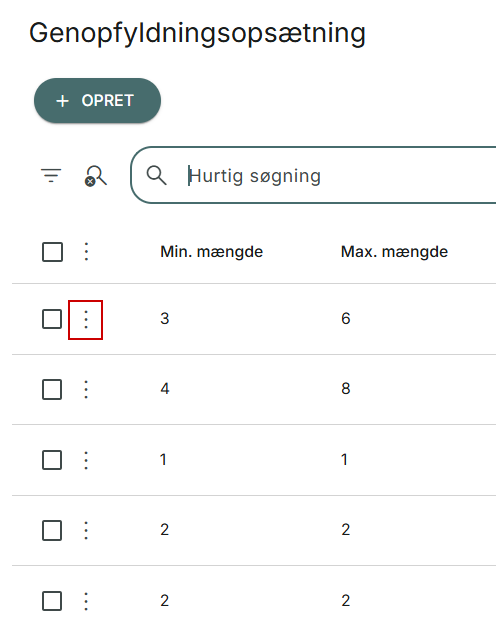Image resolution: width=496 pixels, height=636 pixels.
Task: Open three-dot menu for row 3/6
Action: point(86,320)
